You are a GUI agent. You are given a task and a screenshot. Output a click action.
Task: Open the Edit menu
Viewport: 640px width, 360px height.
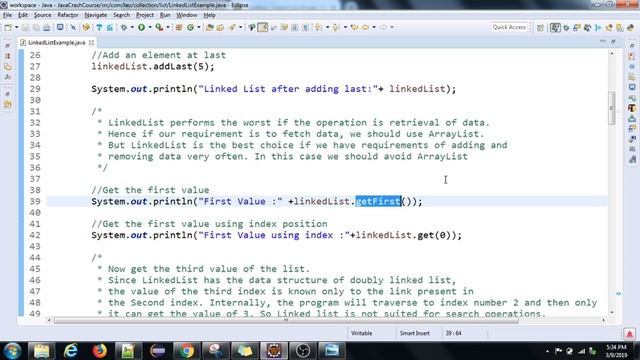(23, 15)
